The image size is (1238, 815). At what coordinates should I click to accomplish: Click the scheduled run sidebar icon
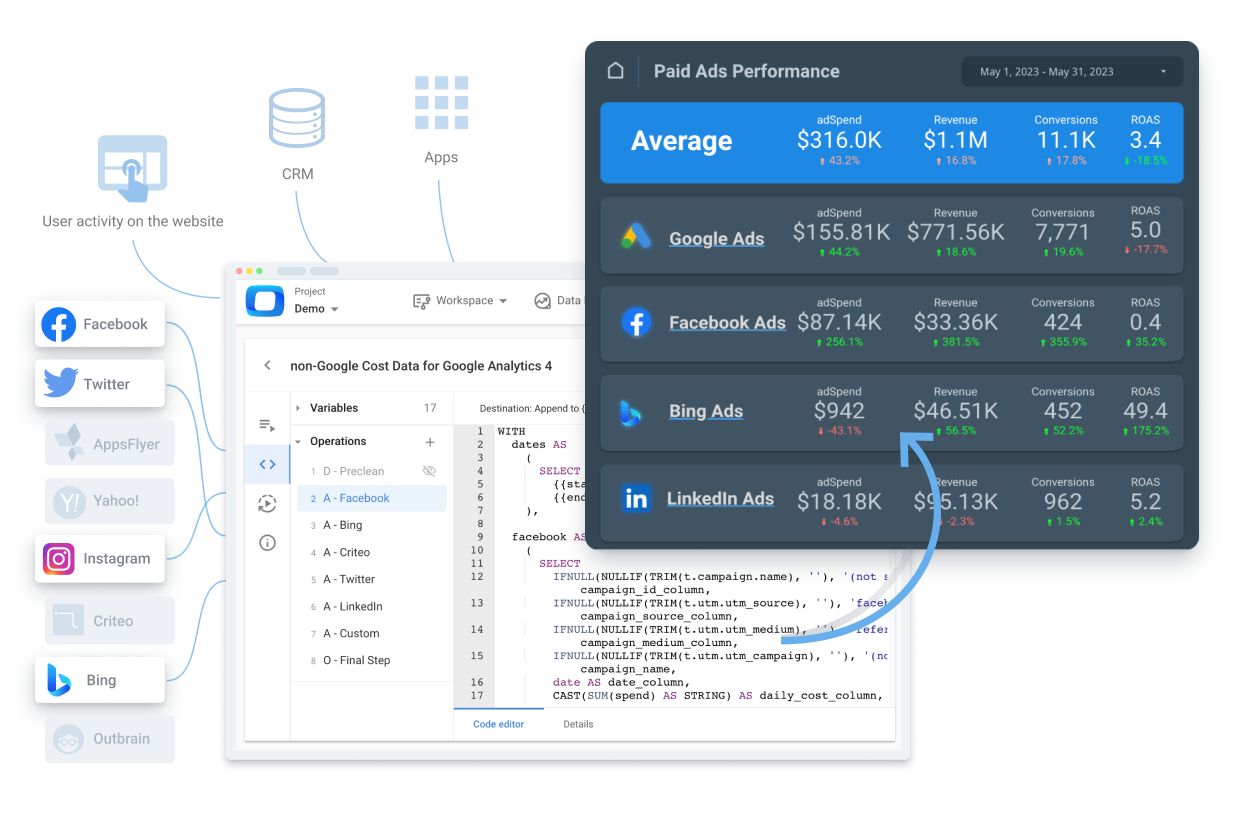(267, 504)
